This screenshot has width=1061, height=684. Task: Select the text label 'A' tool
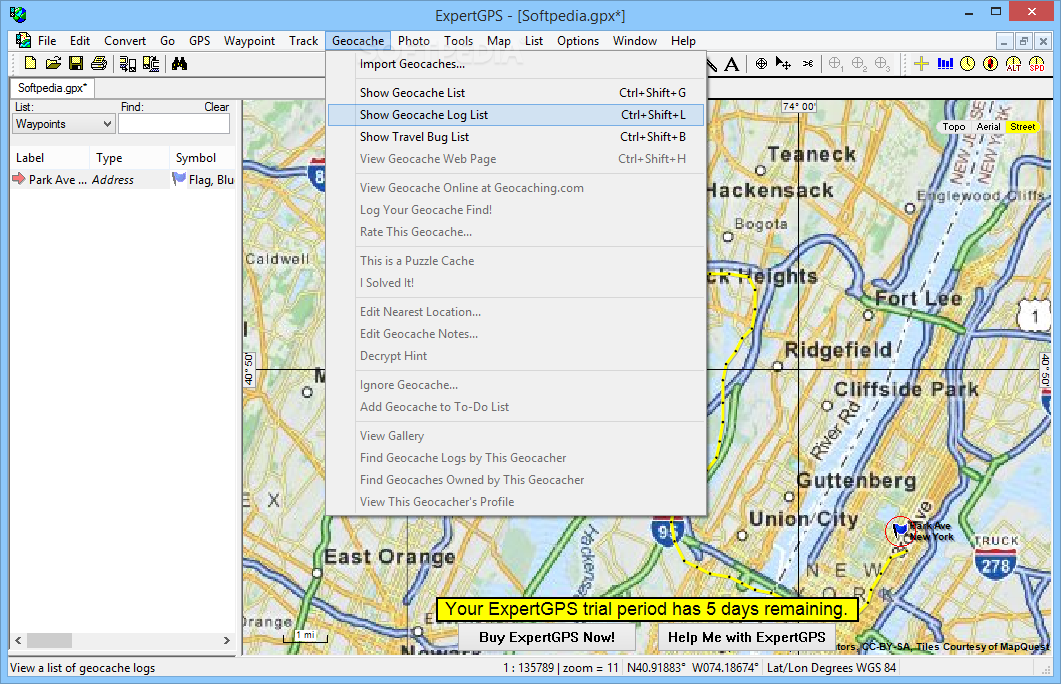731,64
